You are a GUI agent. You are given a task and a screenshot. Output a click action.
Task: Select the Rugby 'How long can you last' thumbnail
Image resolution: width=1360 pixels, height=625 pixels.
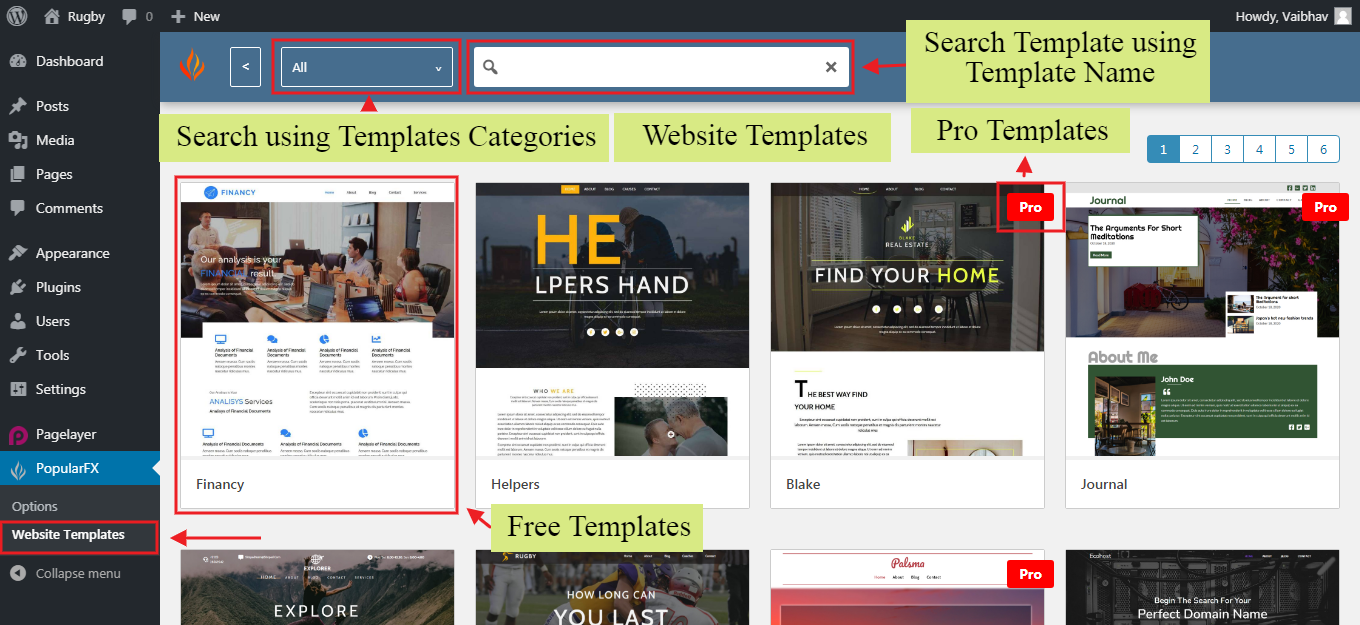pyautogui.click(x=612, y=587)
